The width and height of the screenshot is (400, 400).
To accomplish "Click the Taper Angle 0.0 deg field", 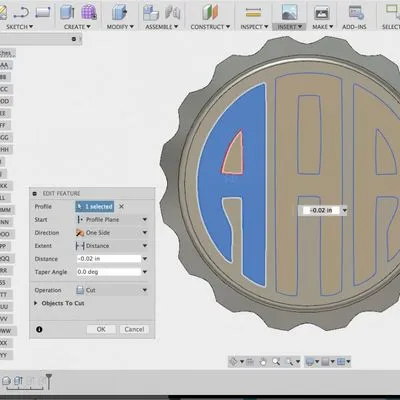I will [109, 272].
